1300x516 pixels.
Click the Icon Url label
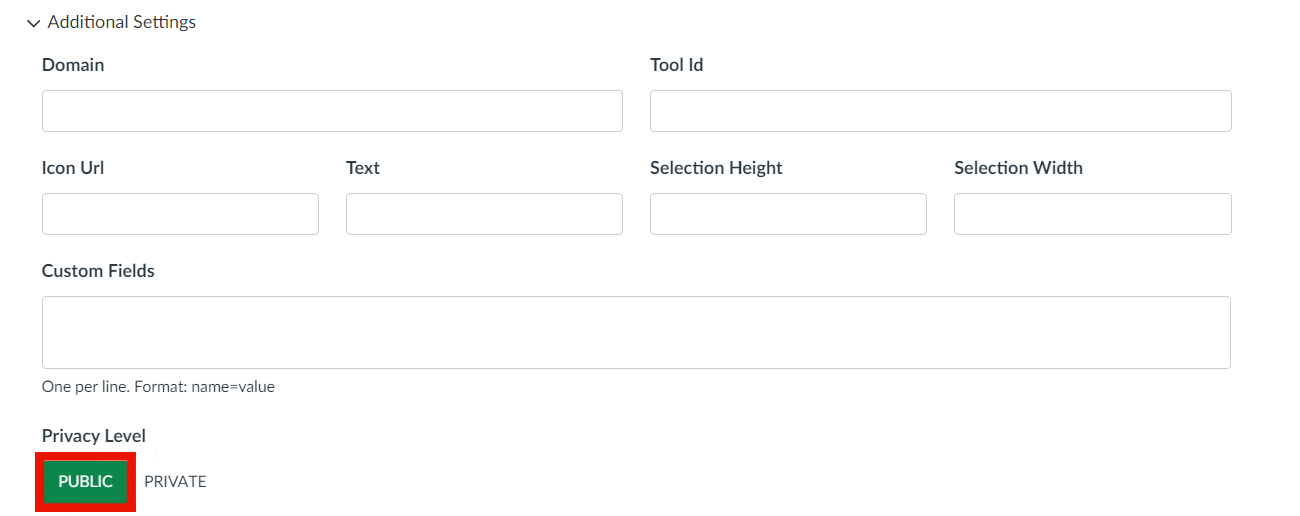(x=73, y=168)
